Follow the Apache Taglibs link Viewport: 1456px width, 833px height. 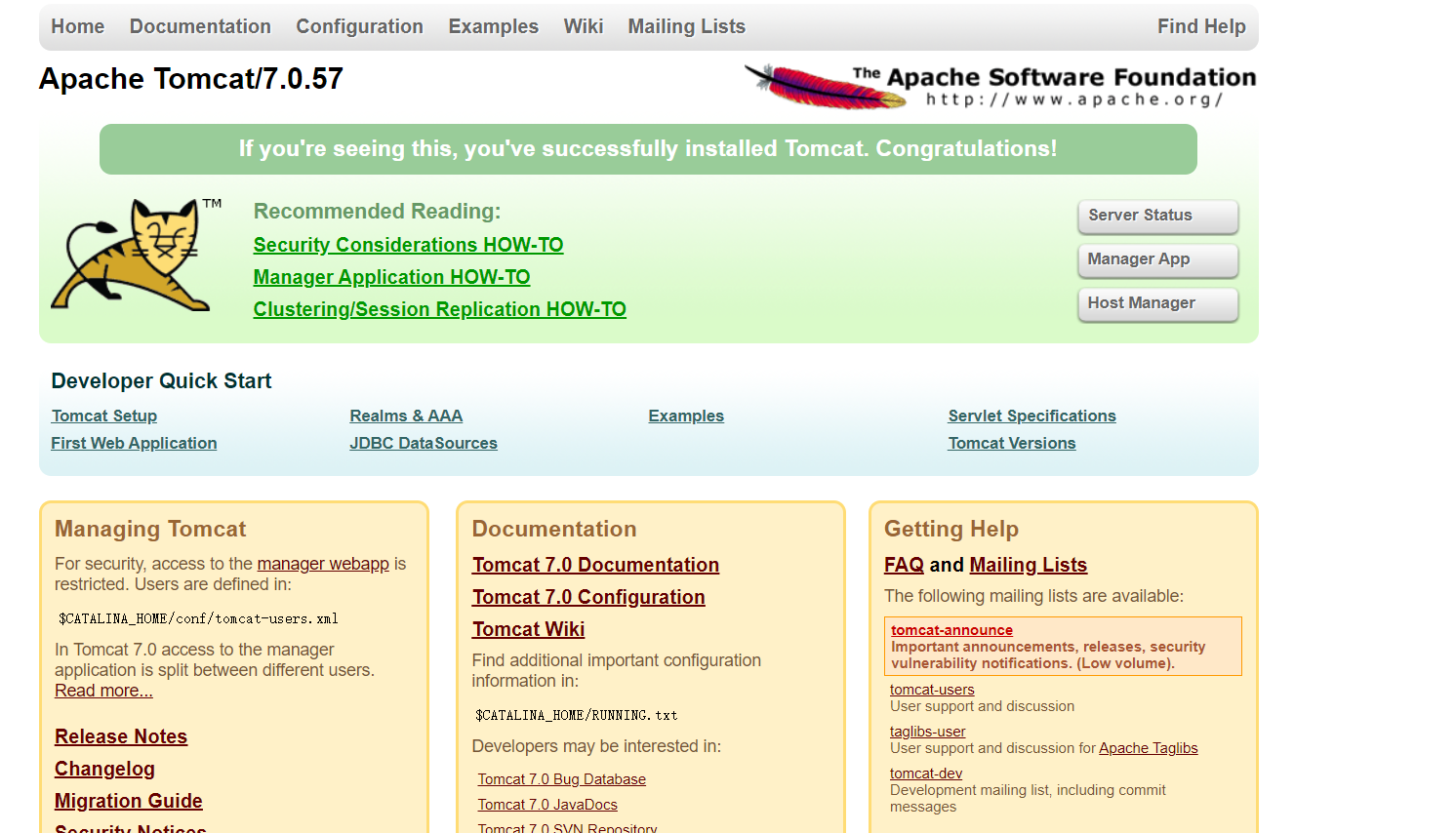1149,748
